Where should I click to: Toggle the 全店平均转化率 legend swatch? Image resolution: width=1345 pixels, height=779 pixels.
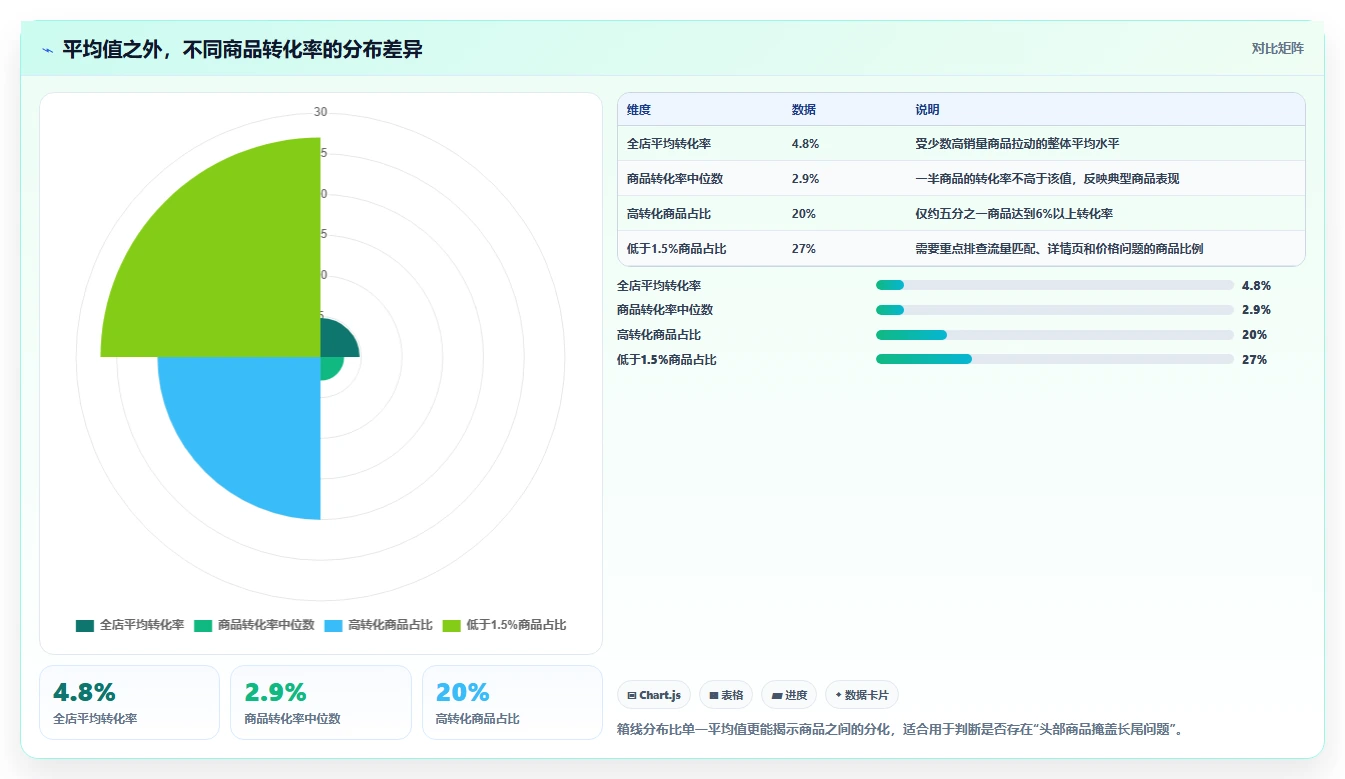85,625
